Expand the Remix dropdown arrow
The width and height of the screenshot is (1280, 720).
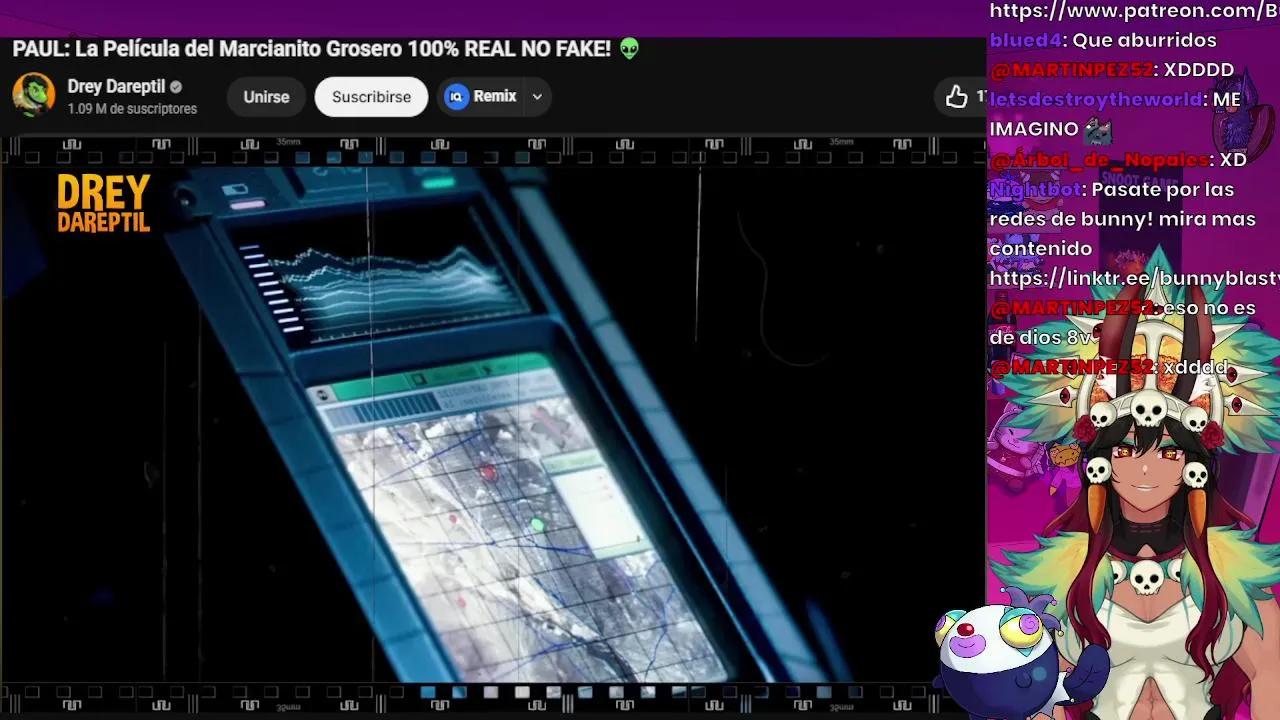537,97
